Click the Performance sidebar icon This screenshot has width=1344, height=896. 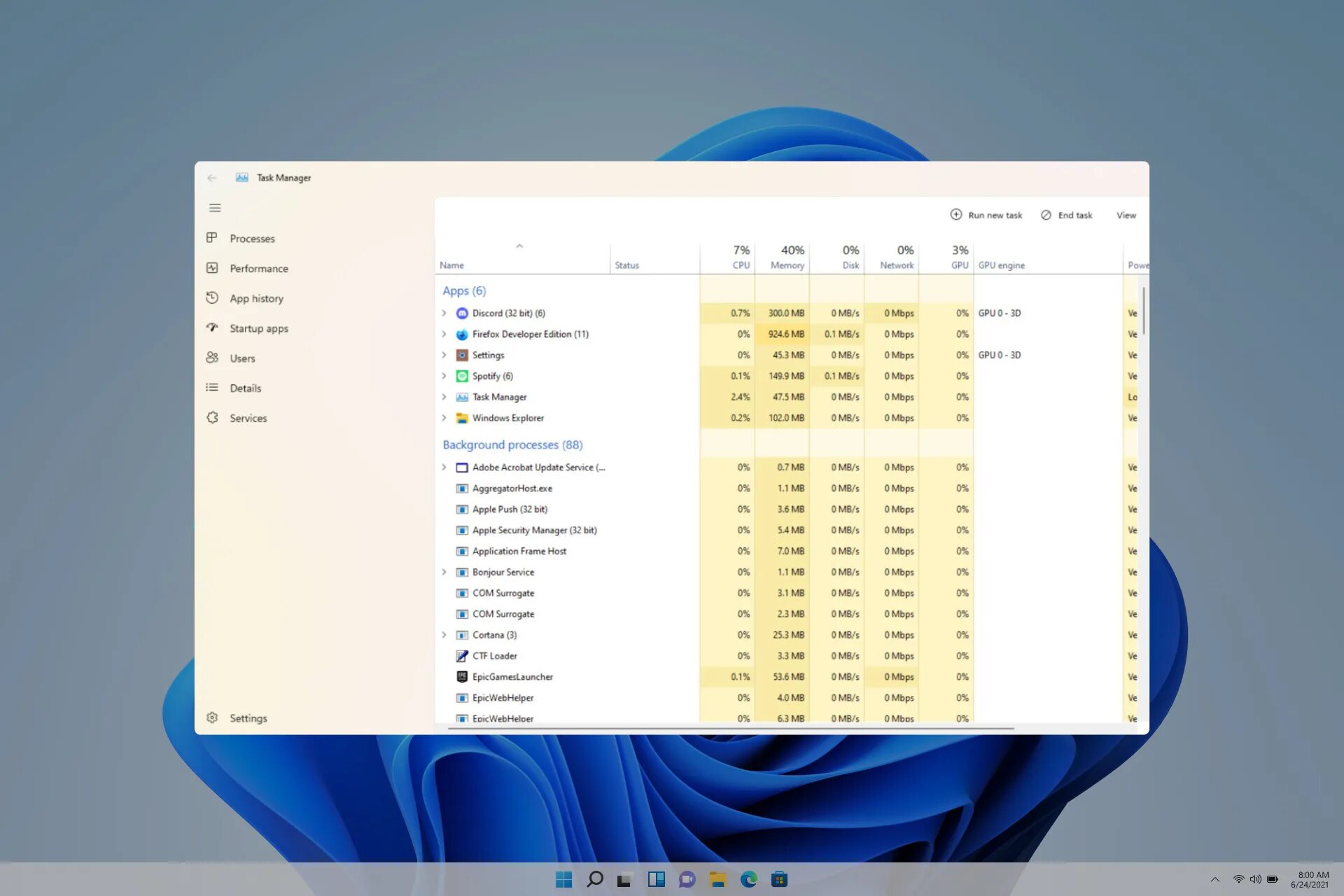click(212, 268)
